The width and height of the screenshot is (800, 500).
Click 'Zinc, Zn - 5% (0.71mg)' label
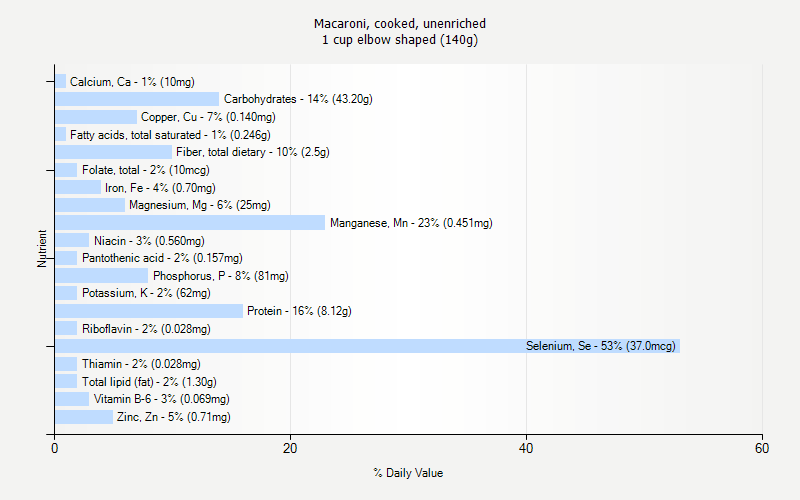pyautogui.click(x=173, y=417)
